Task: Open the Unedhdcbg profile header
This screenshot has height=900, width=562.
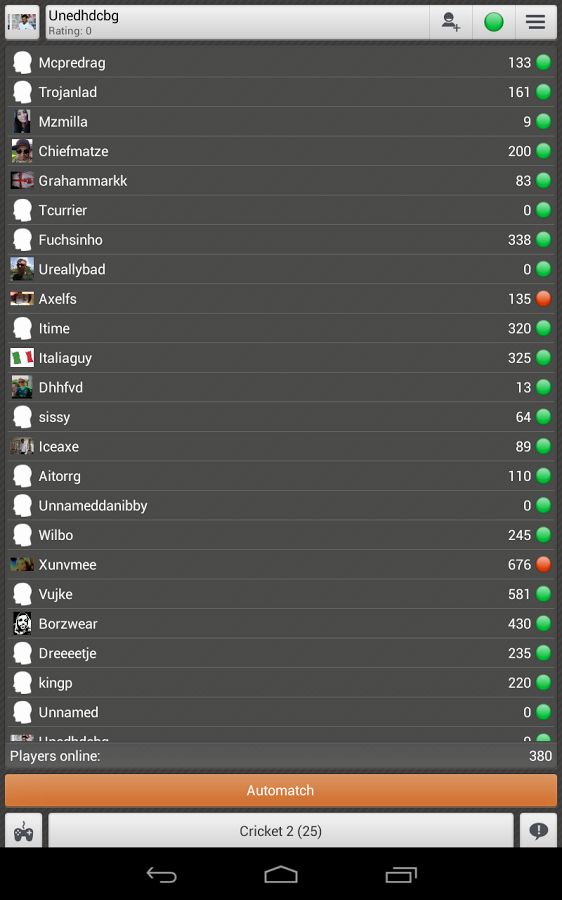Action: point(237,22)
